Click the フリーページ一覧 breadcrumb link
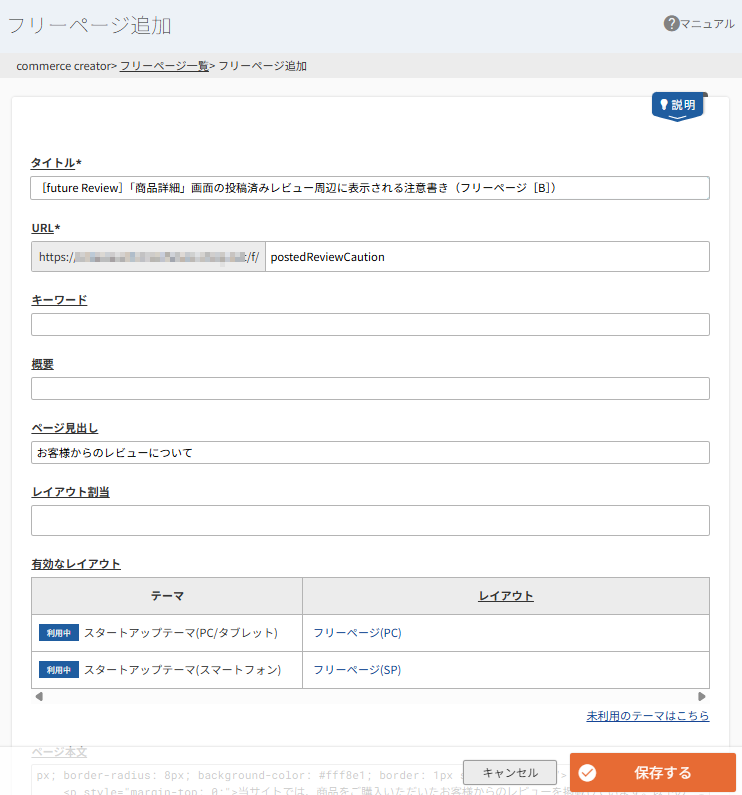742x795 pixels. [x=164, y=66]
